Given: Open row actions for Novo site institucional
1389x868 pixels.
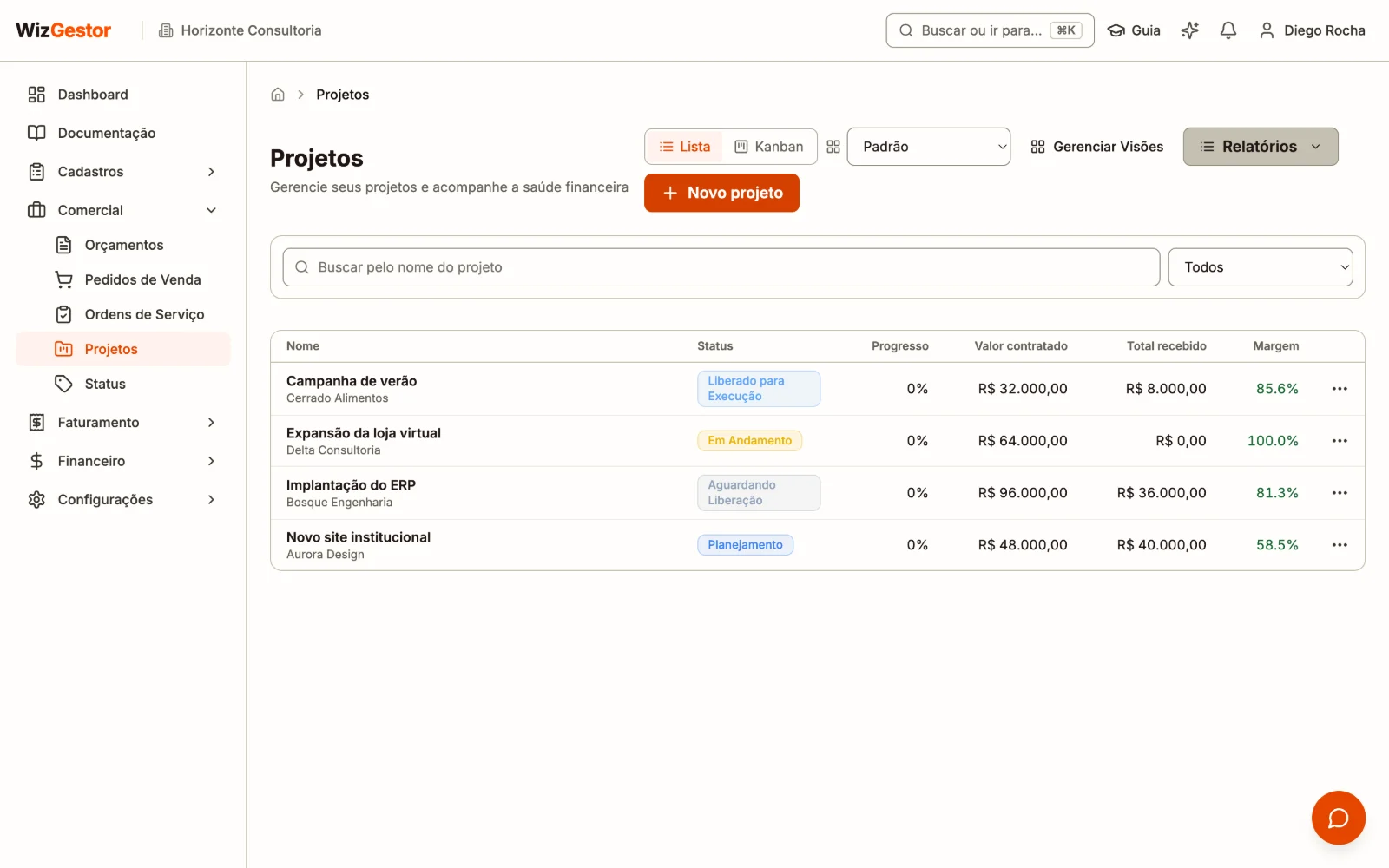Looking at the screenshot, I should click(1340, 545).
